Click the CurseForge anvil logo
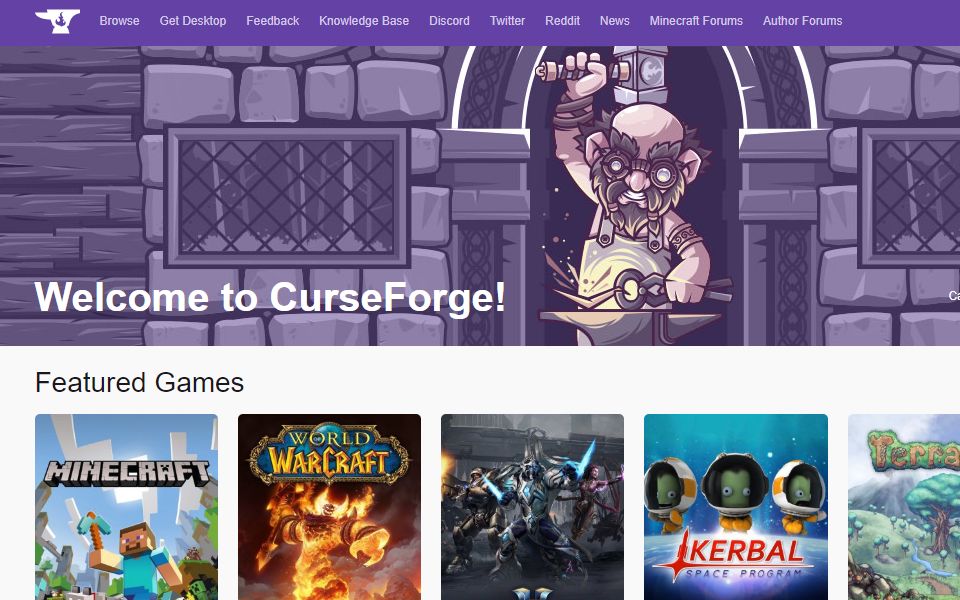 click(x=58, y=21)
